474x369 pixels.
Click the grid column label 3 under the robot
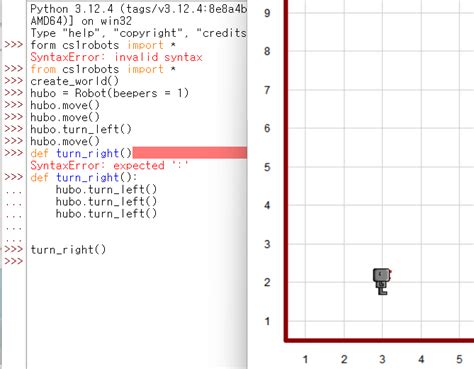(382, 359)
